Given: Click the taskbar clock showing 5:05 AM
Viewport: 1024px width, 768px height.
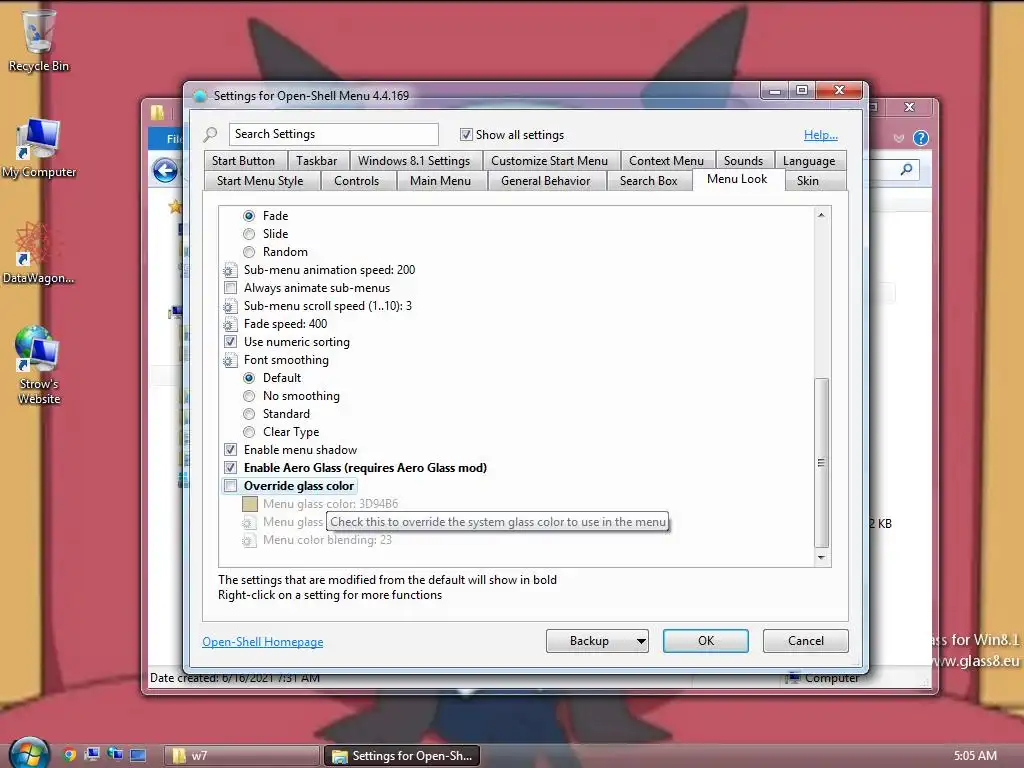Looking at the screenshot, I should coord(975,756).
